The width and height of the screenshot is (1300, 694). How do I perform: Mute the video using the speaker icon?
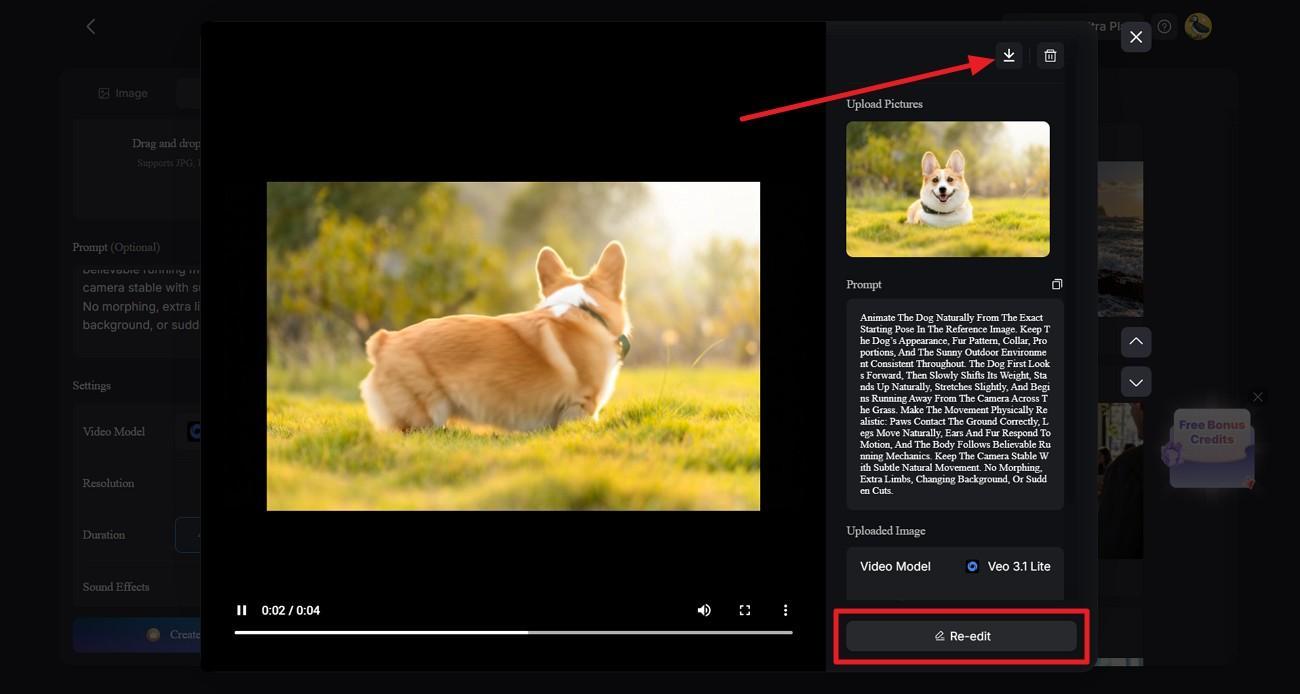click(x=704, y=610)
